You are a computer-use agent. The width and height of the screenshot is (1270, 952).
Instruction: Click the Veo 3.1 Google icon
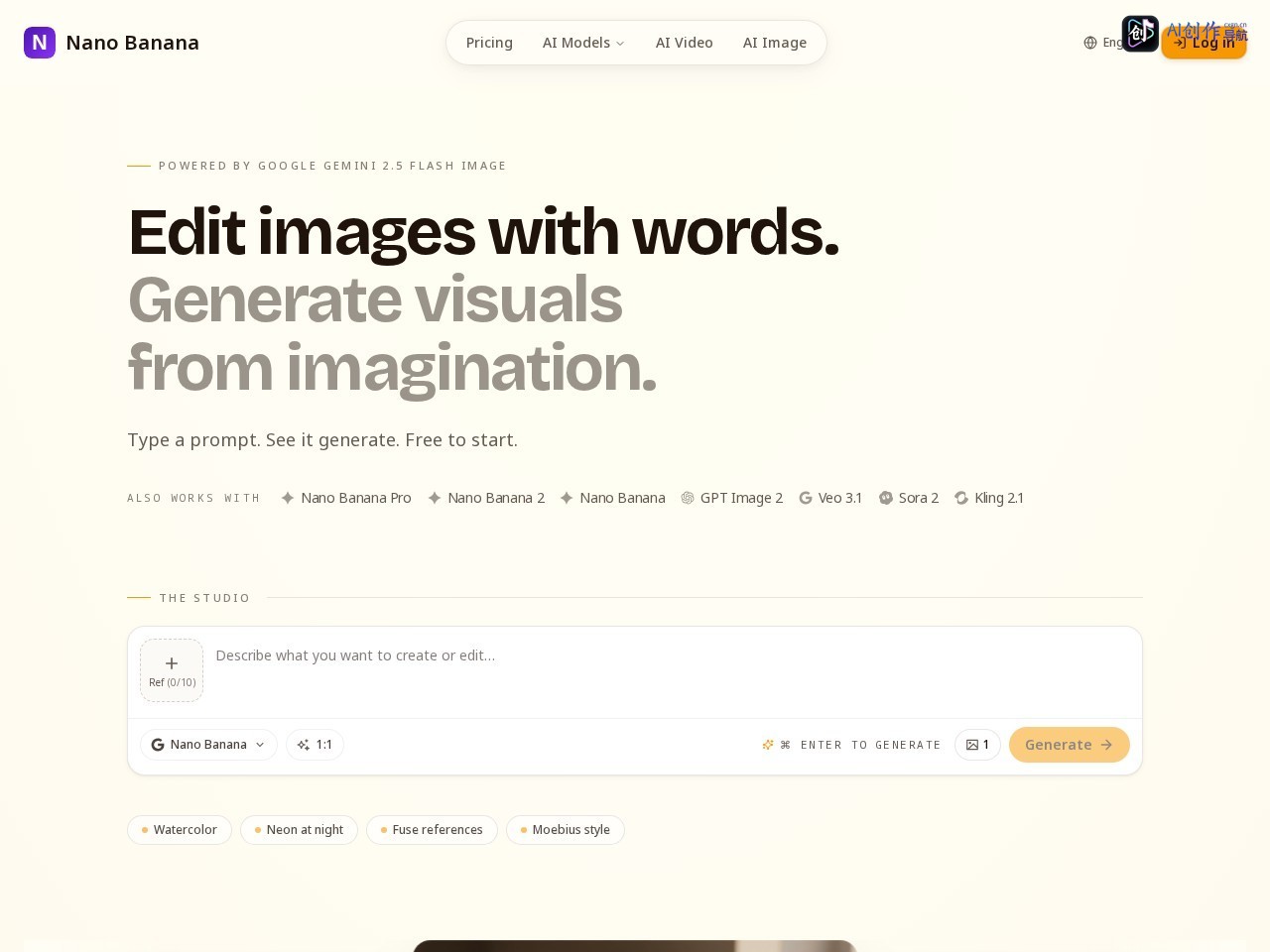[806, 498]
